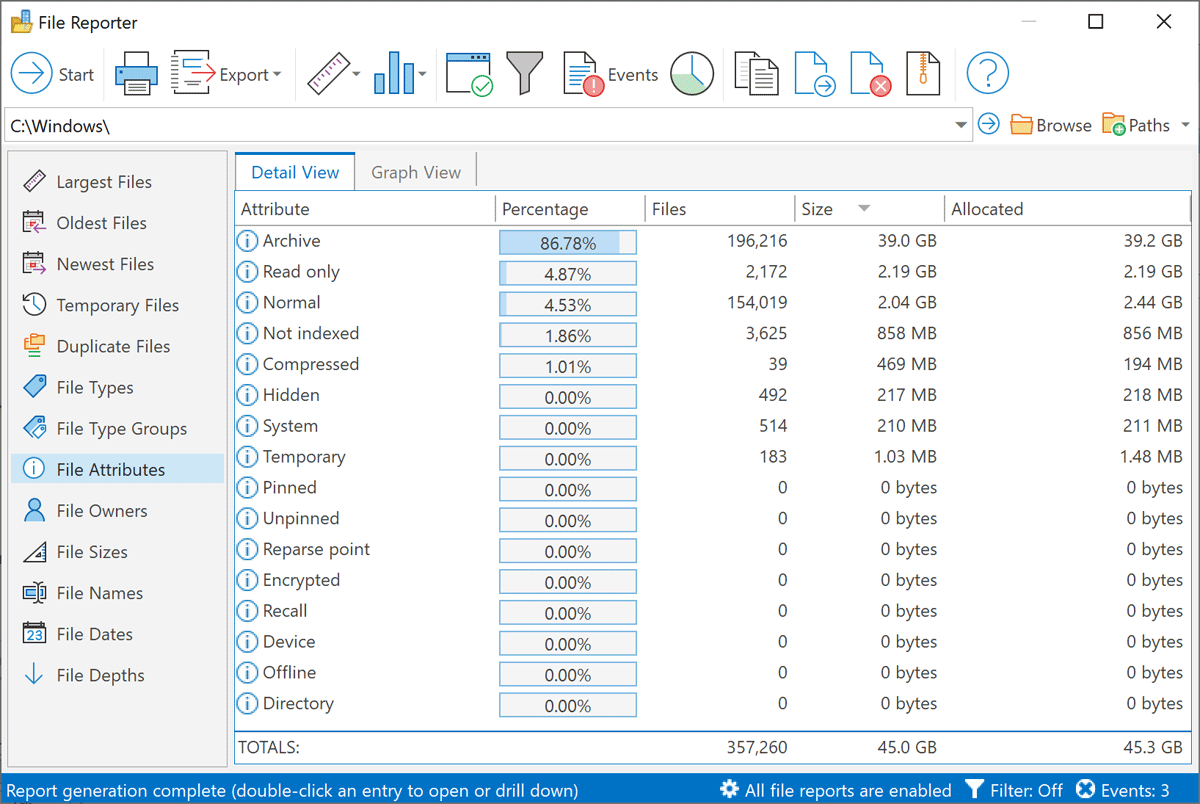This screenshot has height=804, width=1200.
Task: Click the help question mark icon
Action: coord(987,74)
